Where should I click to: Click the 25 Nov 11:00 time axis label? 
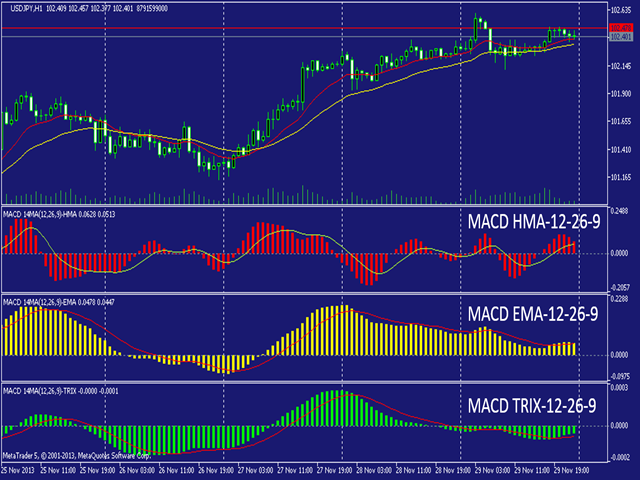(58, 470)
